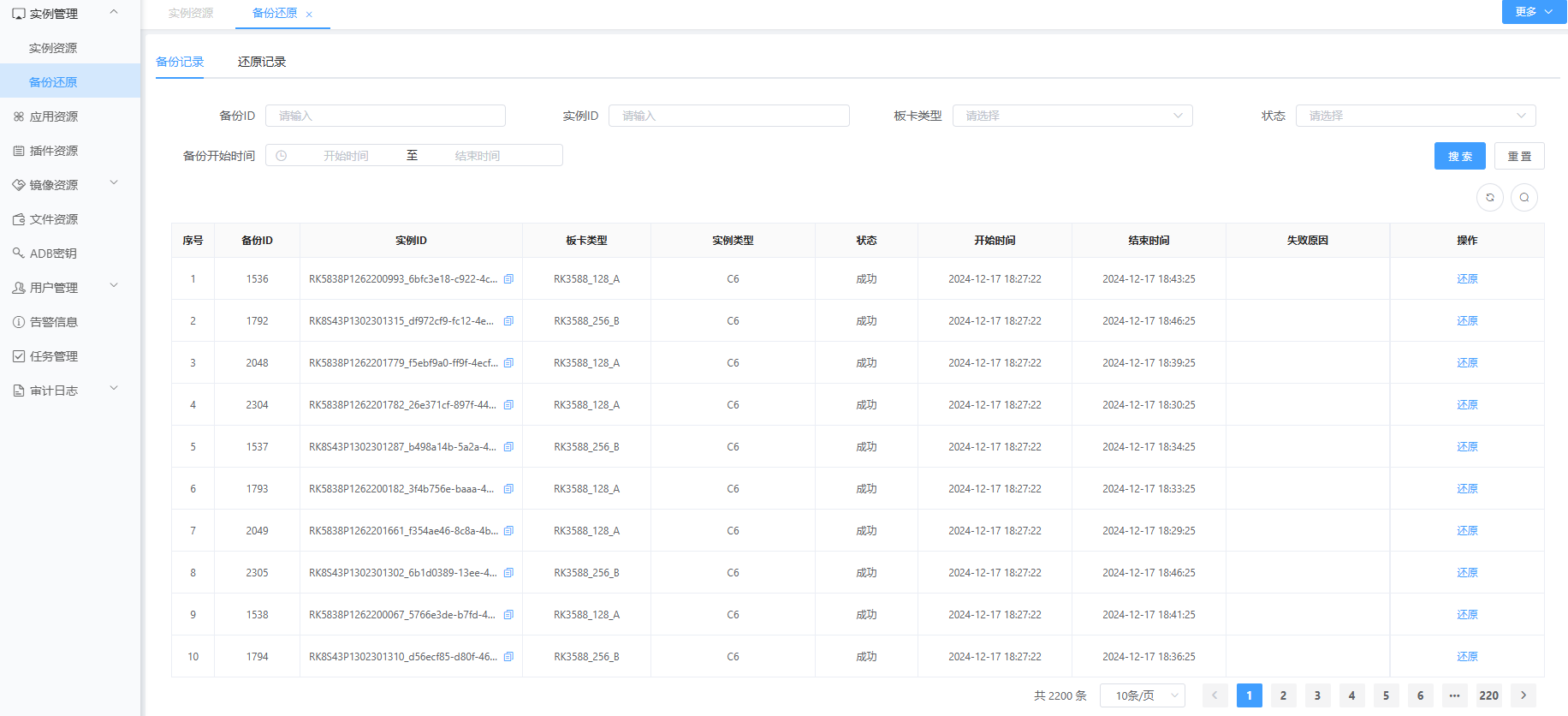
Task: Expand the 用户管理 submenu chevron
Action: [x=114, y=286]
